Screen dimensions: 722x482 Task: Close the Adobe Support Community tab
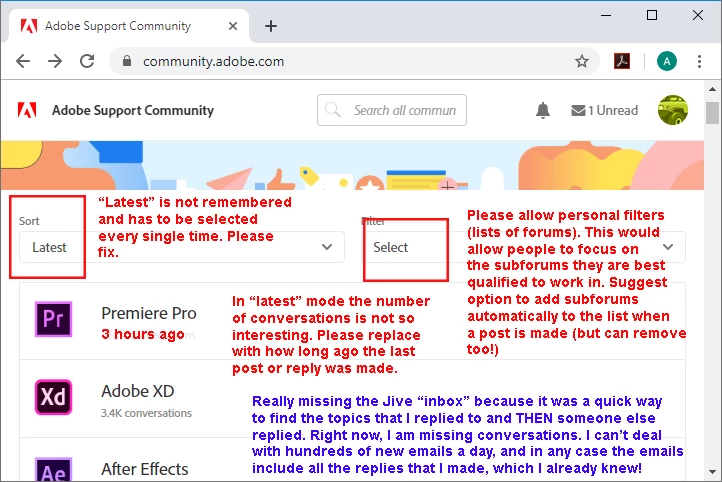(233, 26)
